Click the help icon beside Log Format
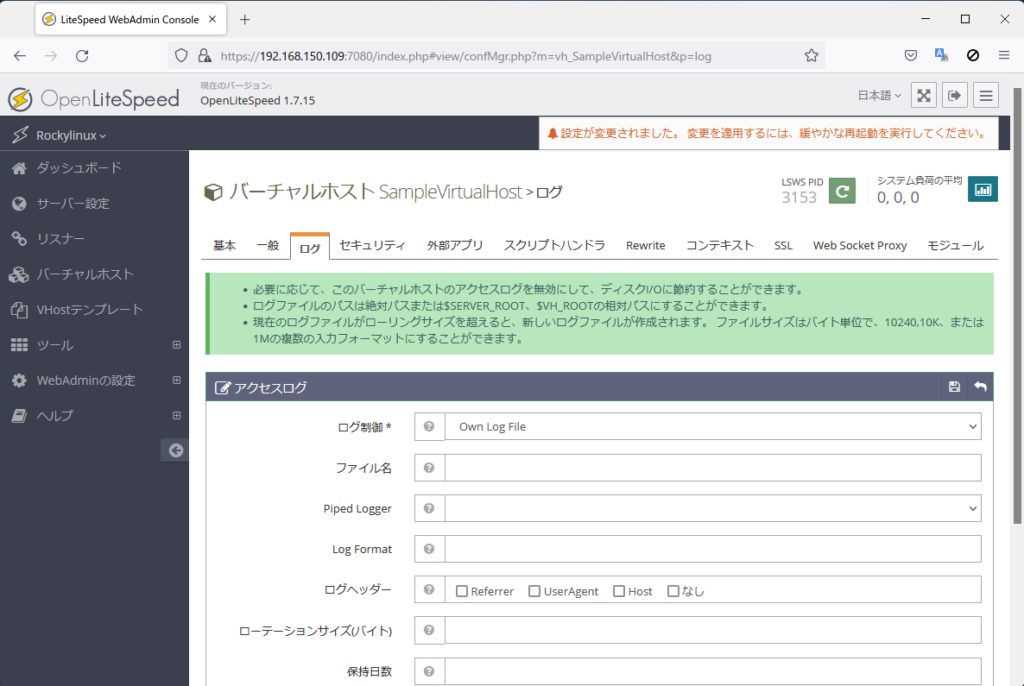 pyautogui.click(x=429, y=549)
